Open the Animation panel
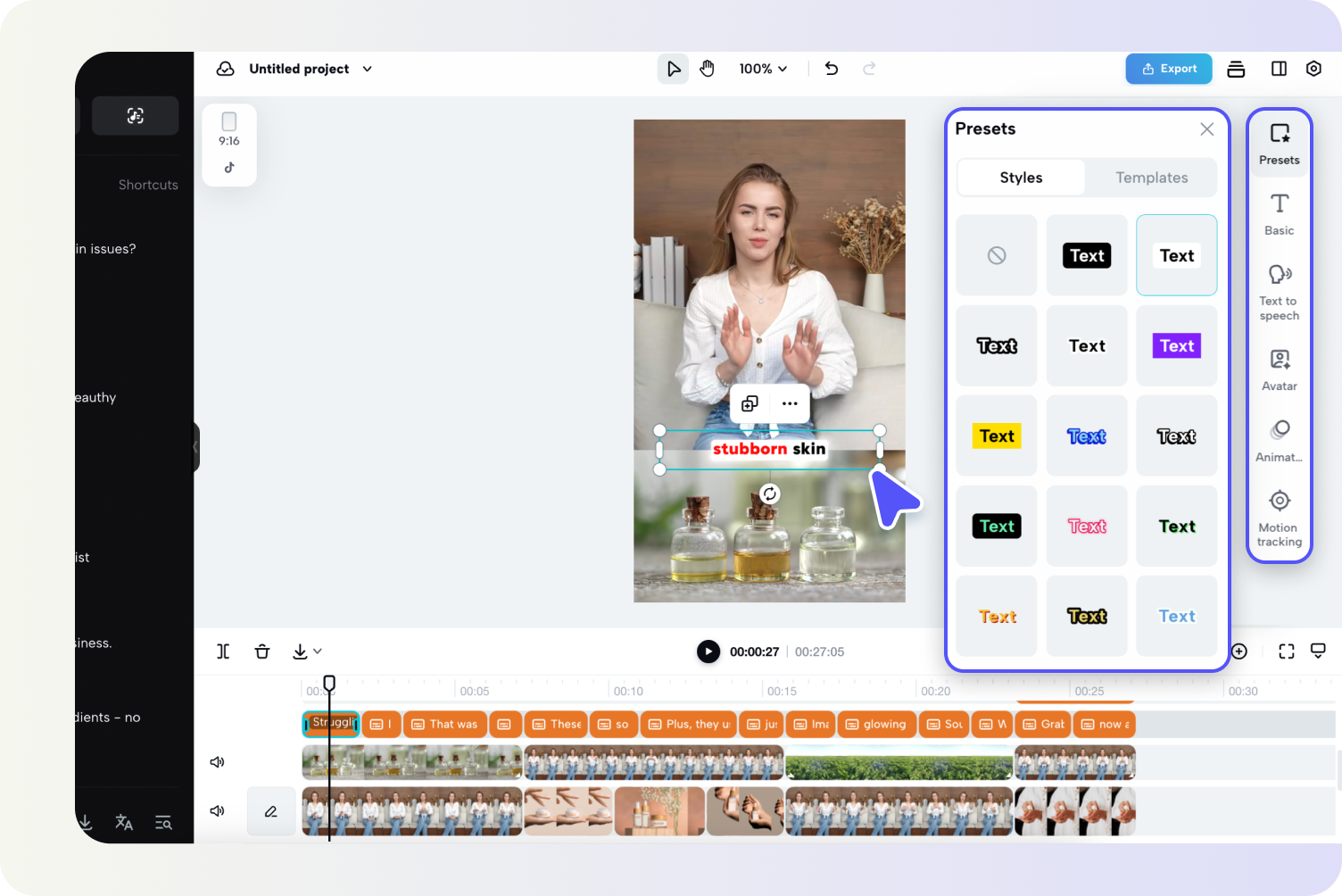 click(1280, 441)
